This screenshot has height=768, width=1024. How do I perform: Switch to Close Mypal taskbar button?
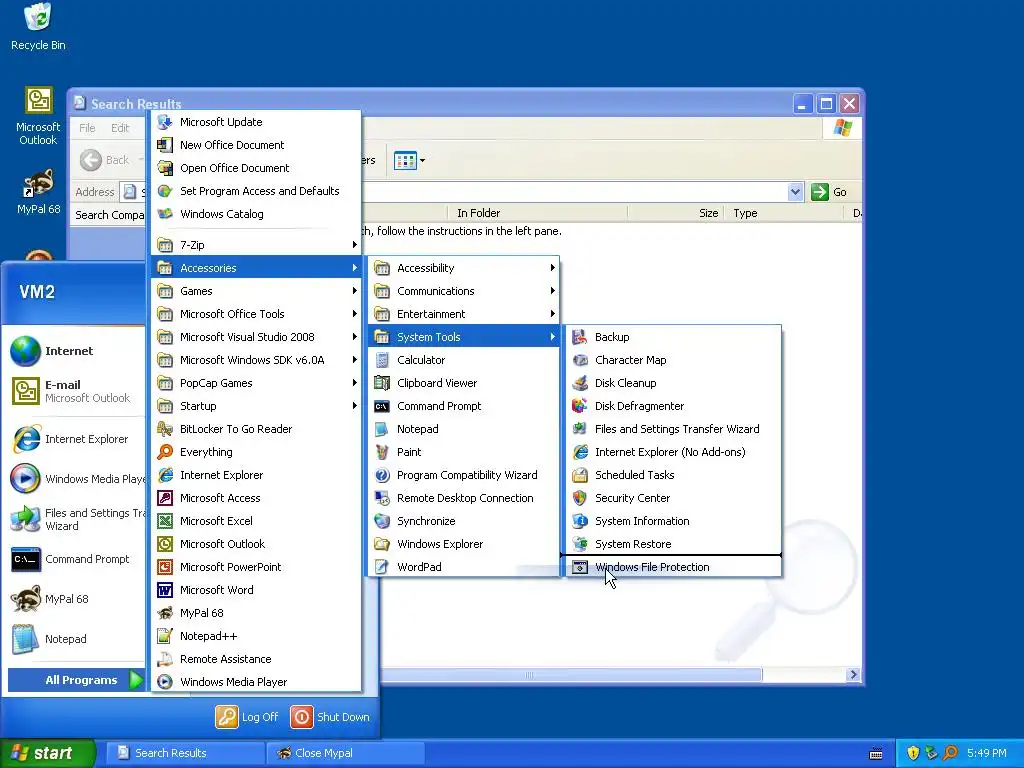[x=344, y=753]
